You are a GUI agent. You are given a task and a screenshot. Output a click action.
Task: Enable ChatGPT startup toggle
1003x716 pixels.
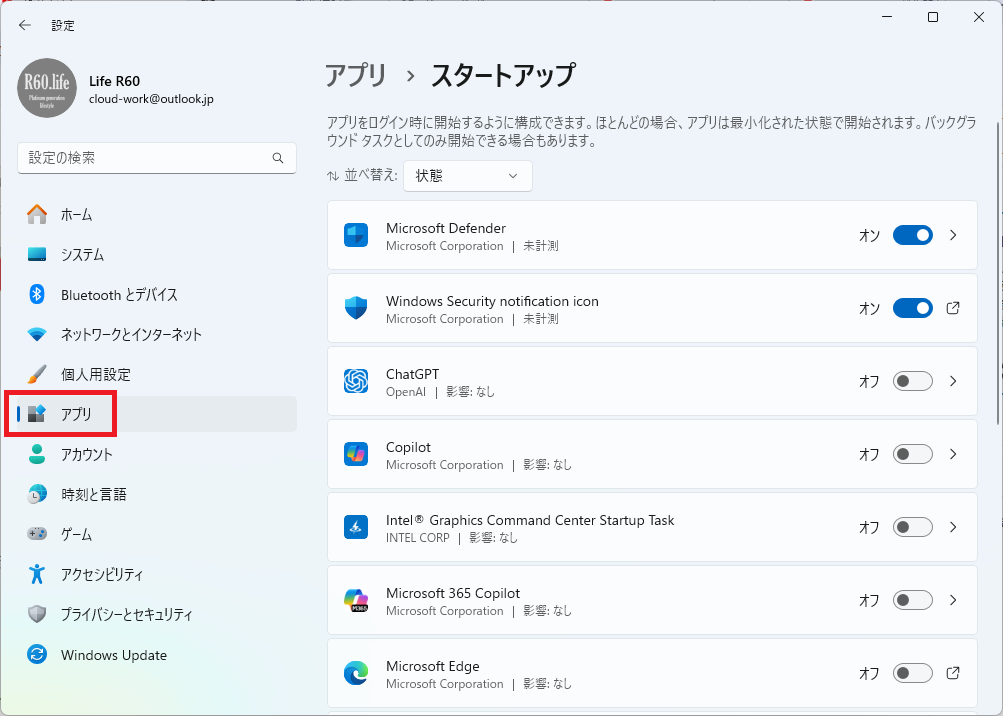point(912,381)
